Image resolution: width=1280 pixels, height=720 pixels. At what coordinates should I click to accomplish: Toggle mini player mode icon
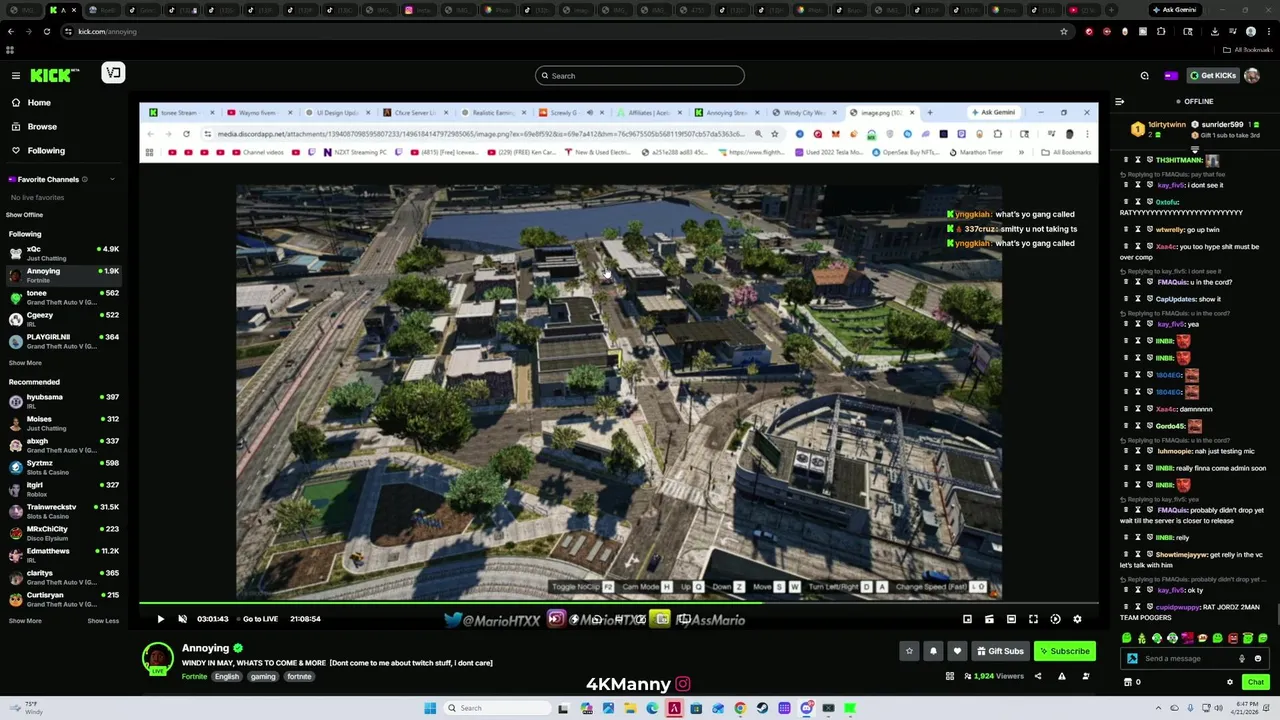click(x=967, y=619)
